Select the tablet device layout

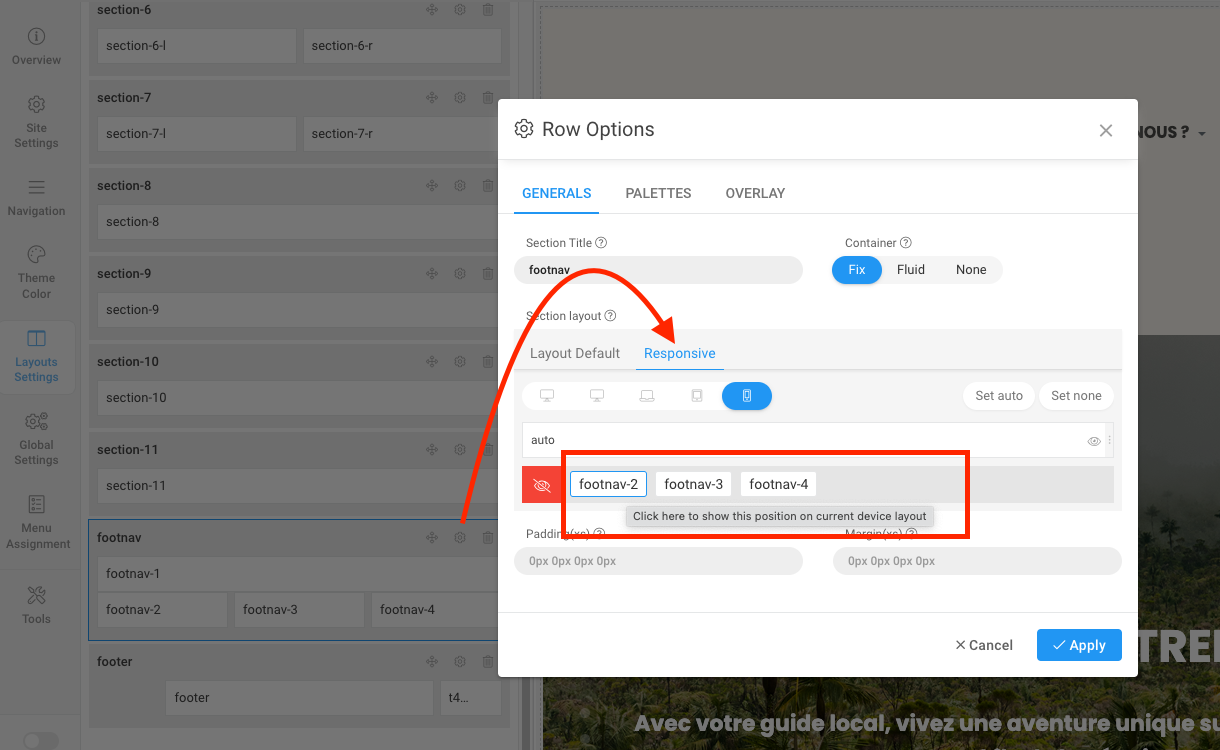point(697,396)
